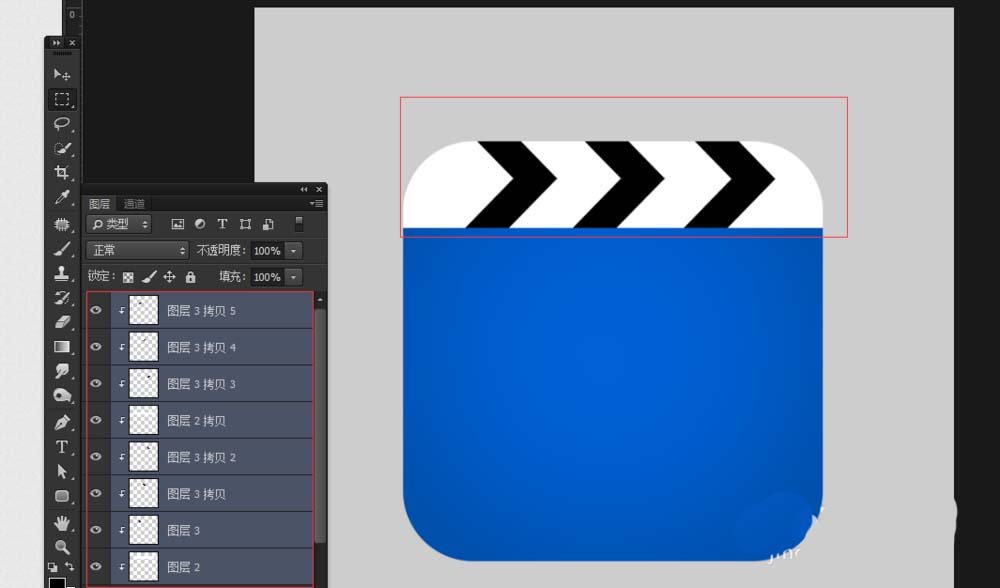Switch to the 通道 tab

(134, 204)
